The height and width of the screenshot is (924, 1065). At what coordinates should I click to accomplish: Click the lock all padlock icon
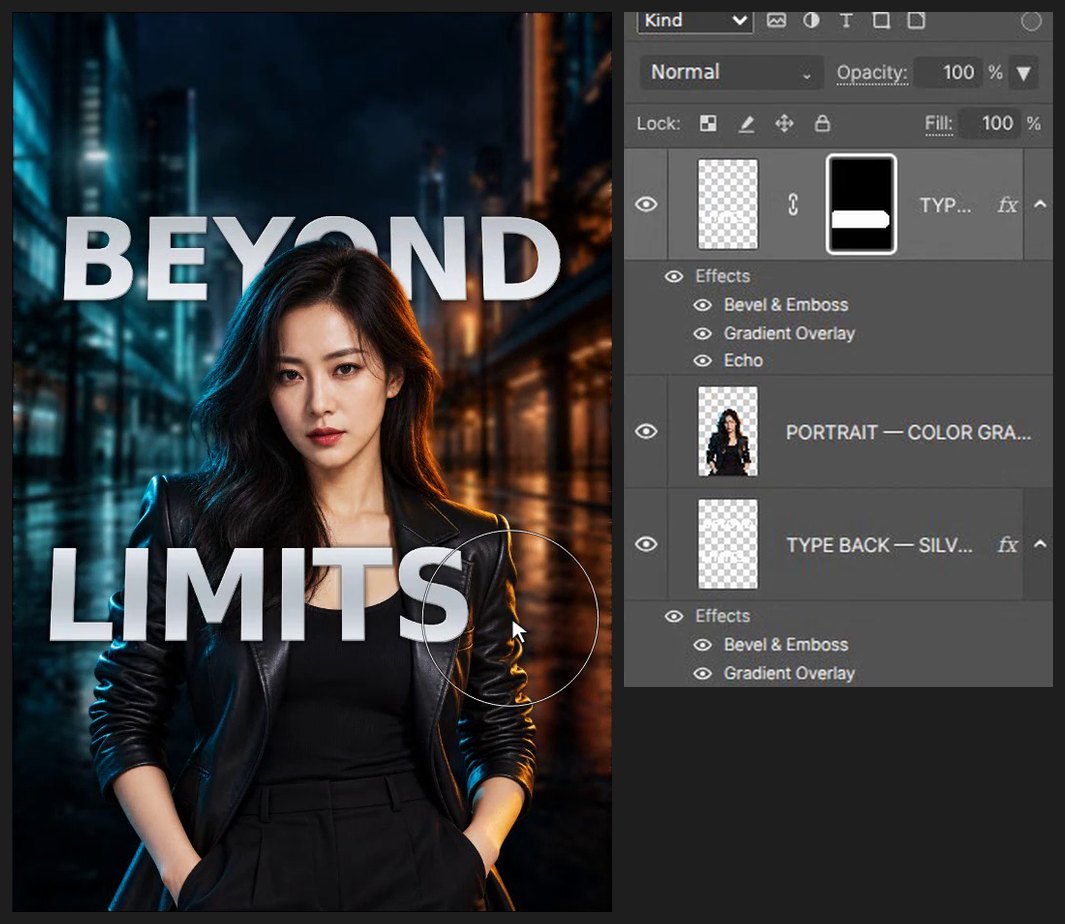(822, 123)
